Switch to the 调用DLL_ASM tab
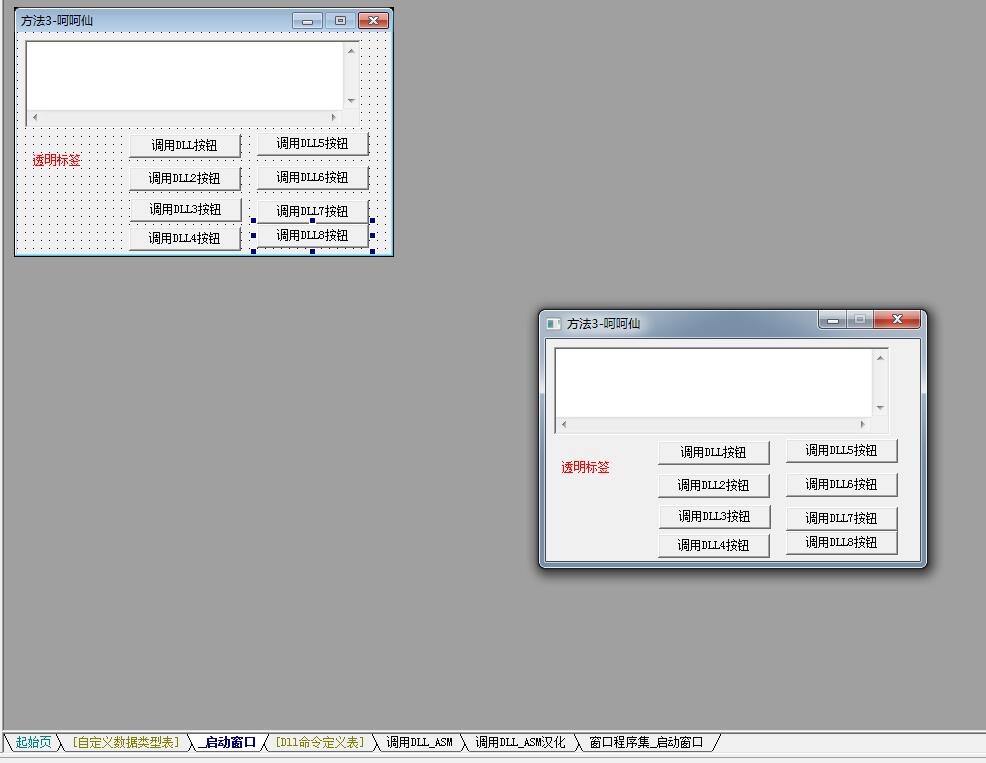 [419, 742]
